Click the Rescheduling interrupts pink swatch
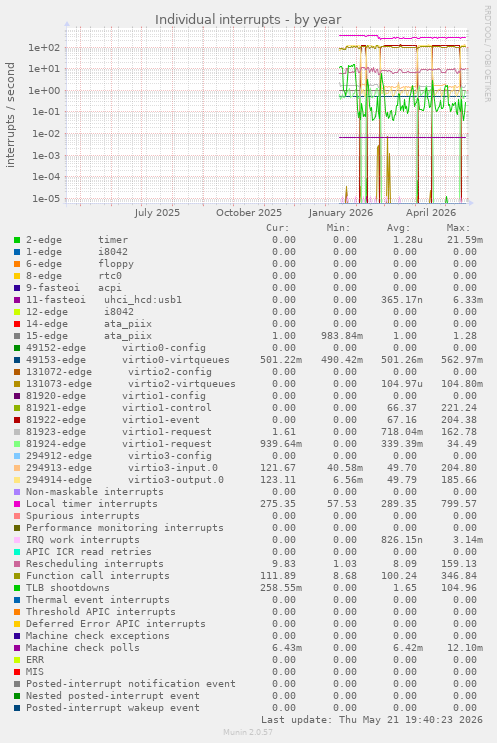The image size is (497, 743). [x=17, y=564]
